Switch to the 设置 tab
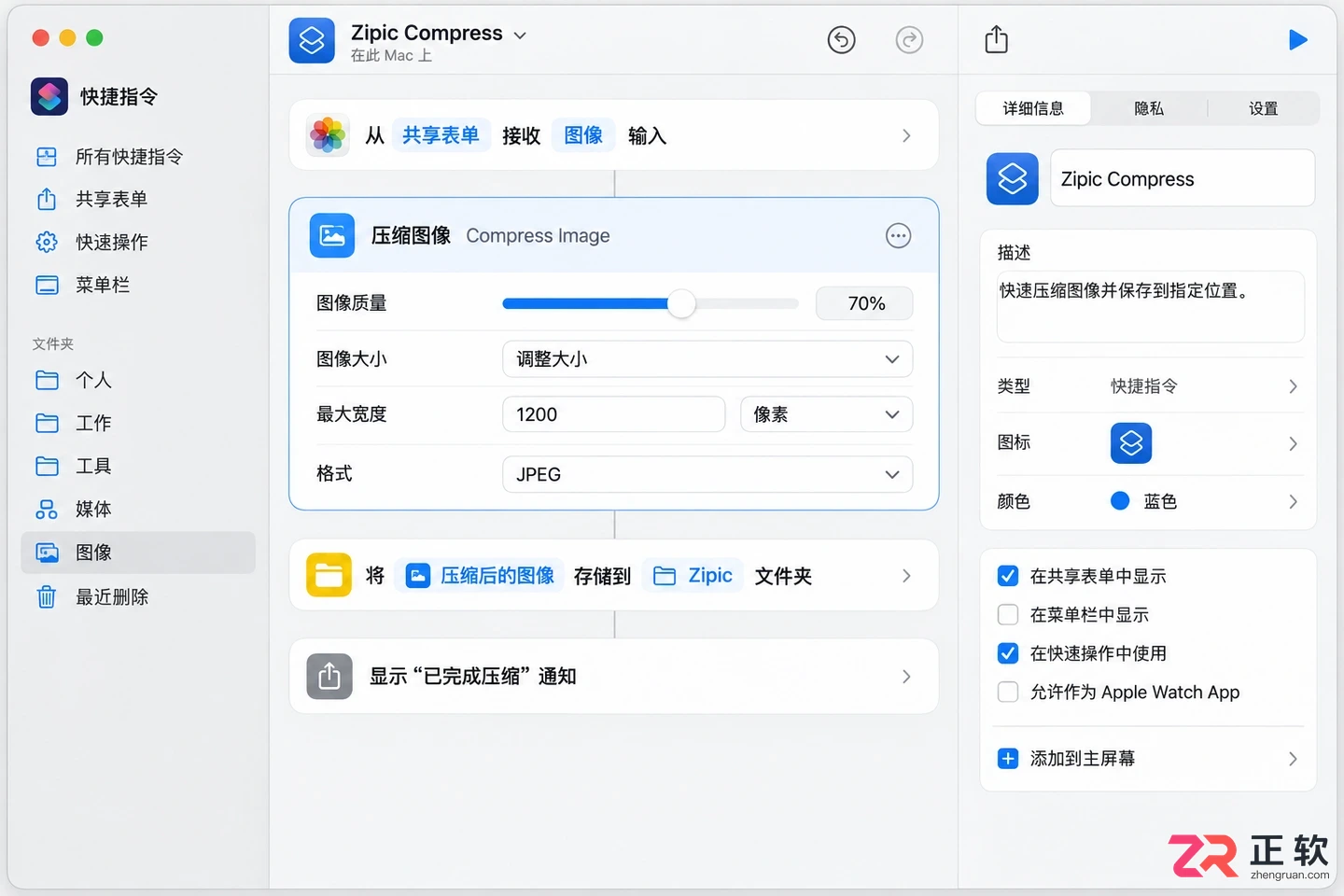Screen dimensions: 1344x896 (x=1263, y=108)
